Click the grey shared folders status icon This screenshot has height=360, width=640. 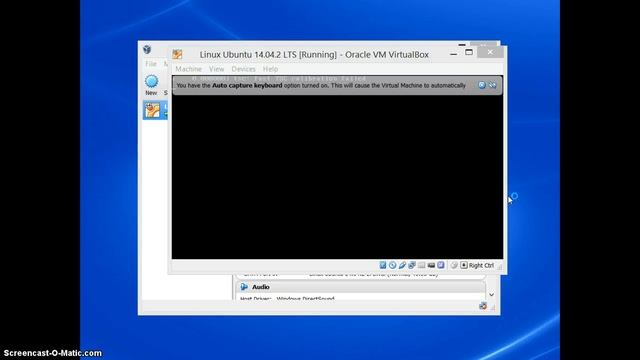[x=421, y=265]
